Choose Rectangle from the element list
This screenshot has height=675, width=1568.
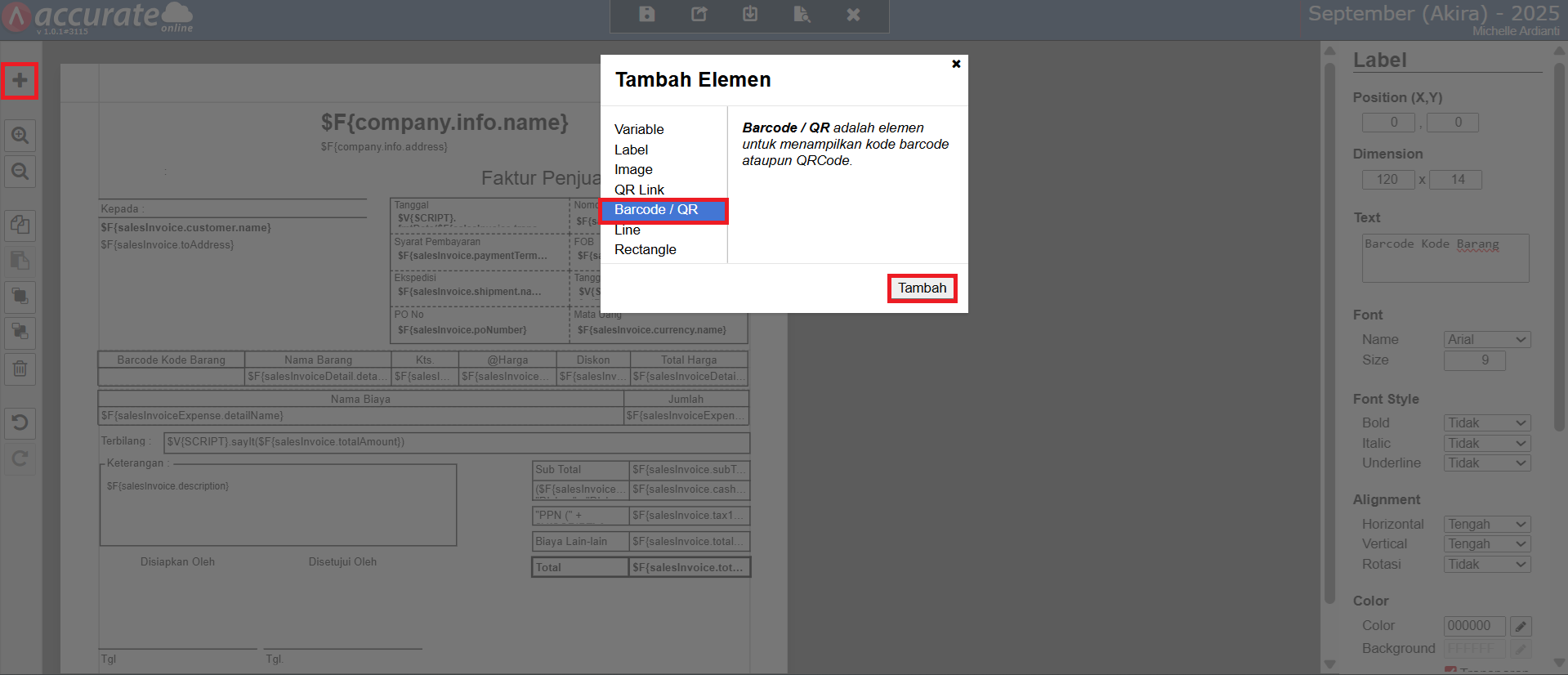[646, 250]
